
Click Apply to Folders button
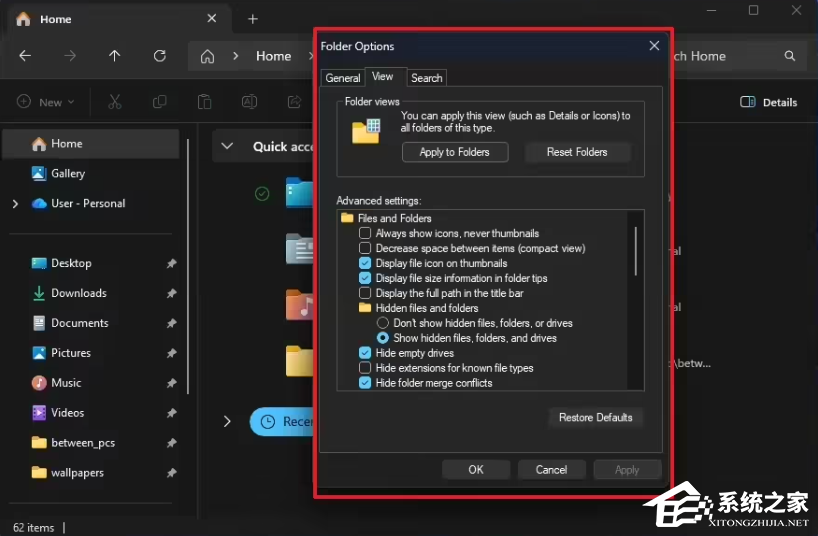pyautogui.click(x=455, y=152)
